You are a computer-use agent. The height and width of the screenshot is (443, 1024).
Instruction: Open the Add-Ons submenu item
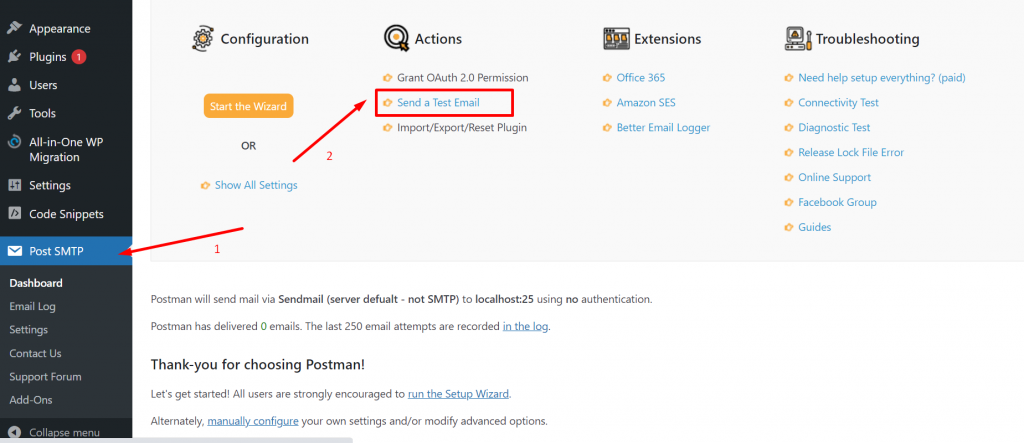(30, 400)
